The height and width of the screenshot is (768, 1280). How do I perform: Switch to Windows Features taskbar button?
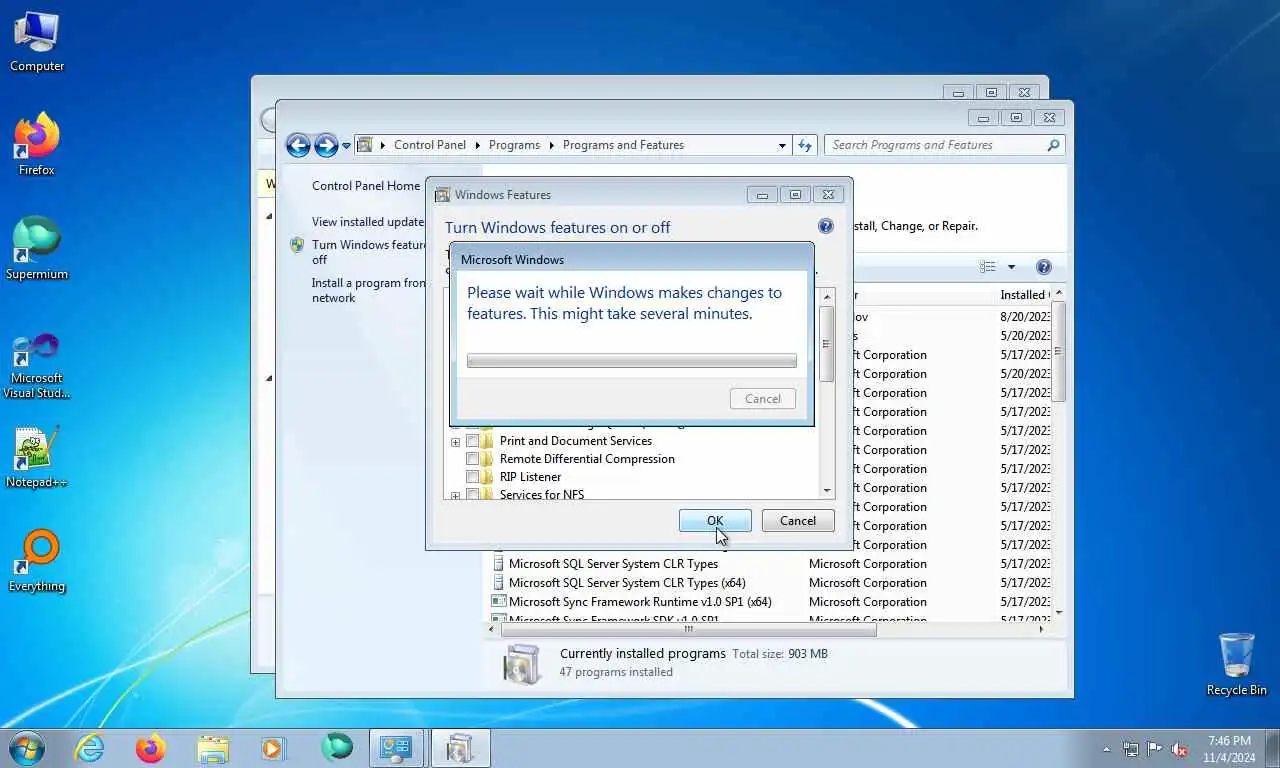pos(460,748)
